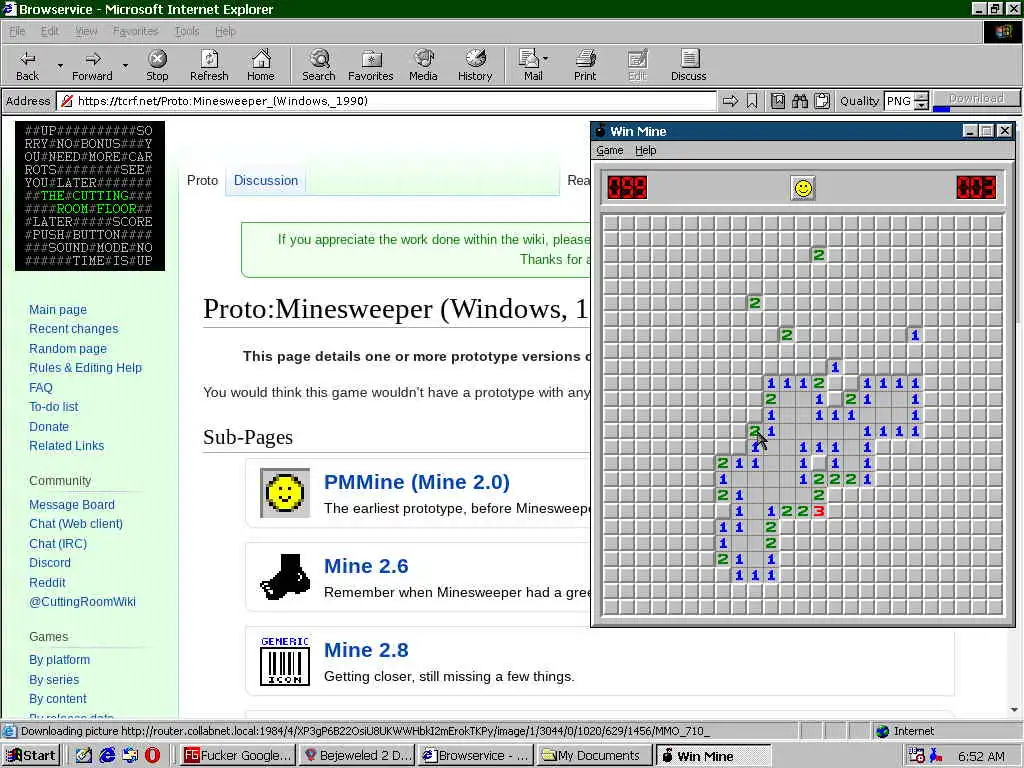Open By platform games link
This screenshot has height=768, width=1024.
coord(59,660)
